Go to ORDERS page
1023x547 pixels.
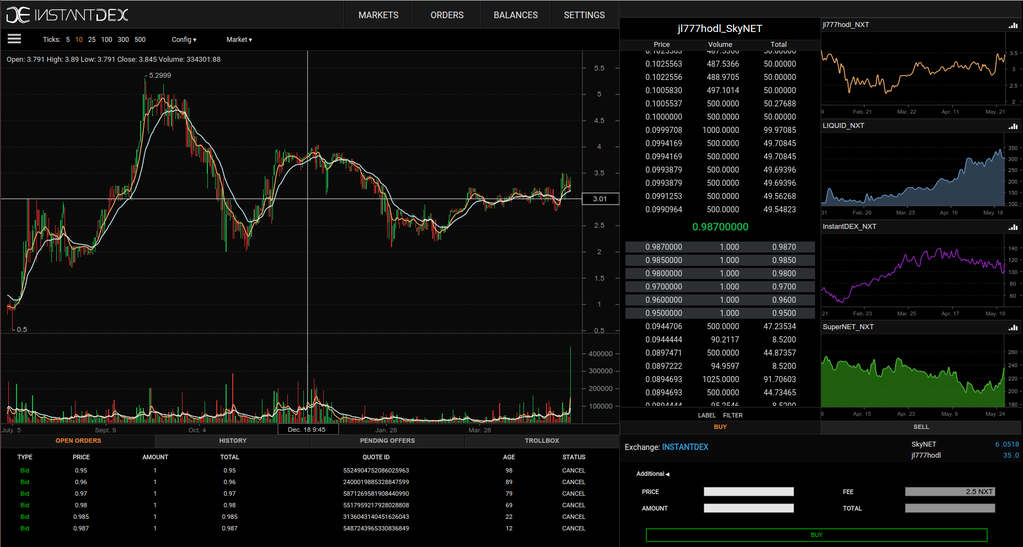(447, 15)
